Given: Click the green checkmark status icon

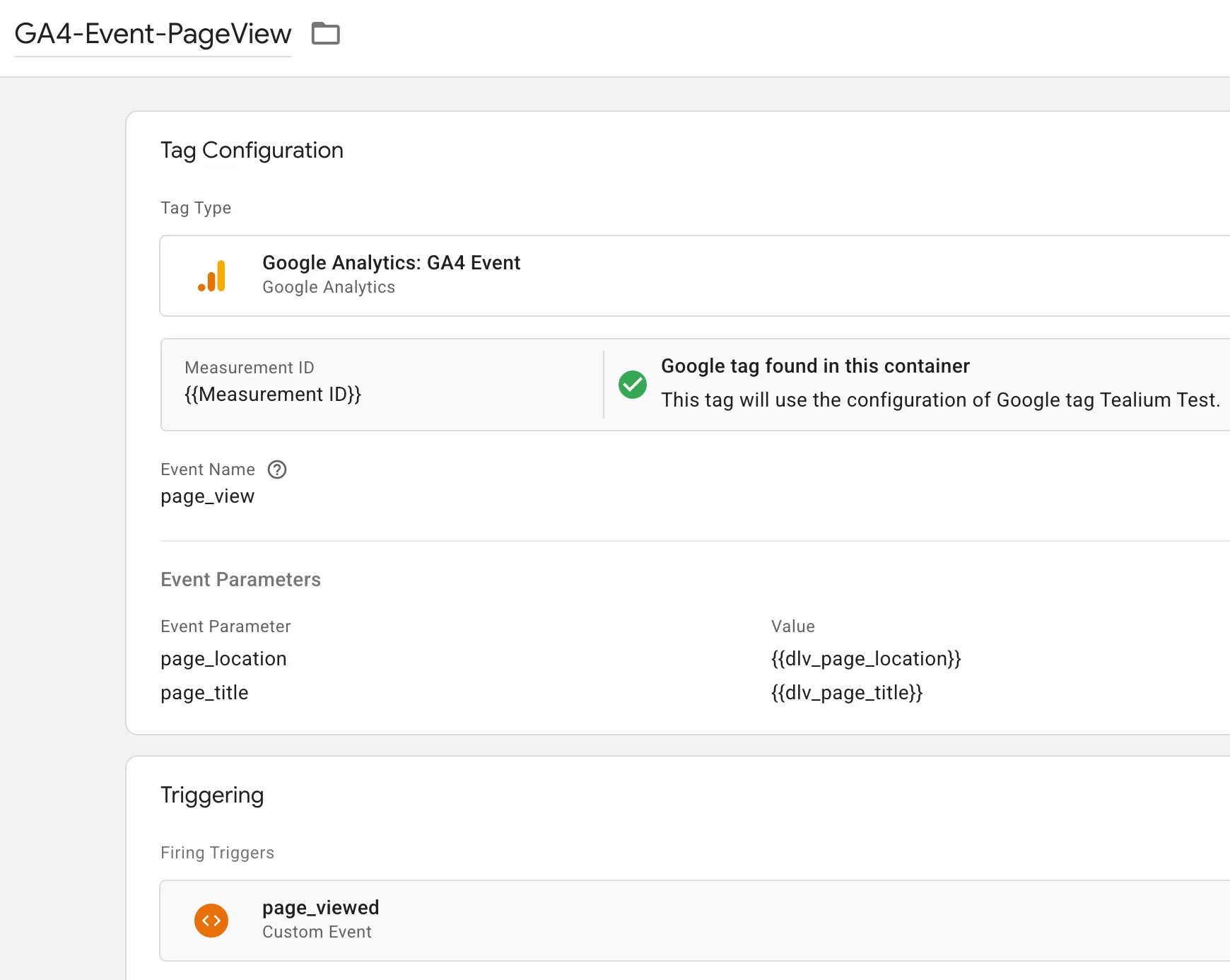Looking at the screenshot, I should coord(633,385).
